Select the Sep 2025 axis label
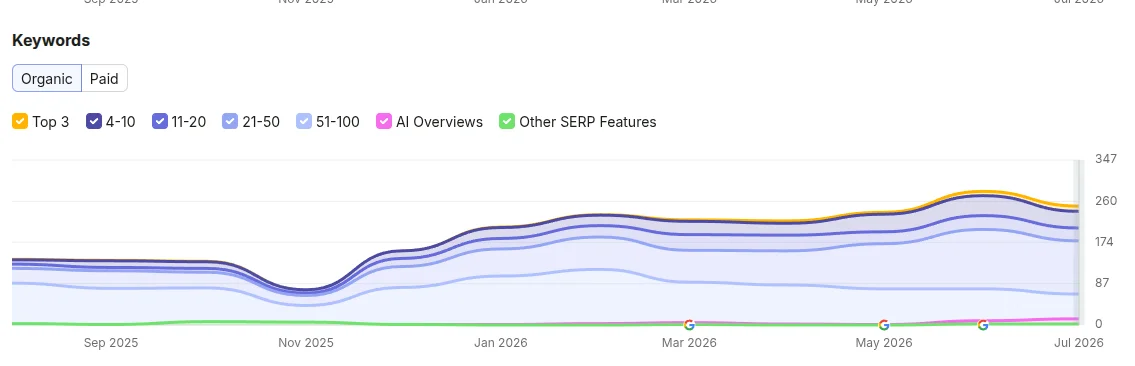1135x366 pixels. (x=111, y=343)
